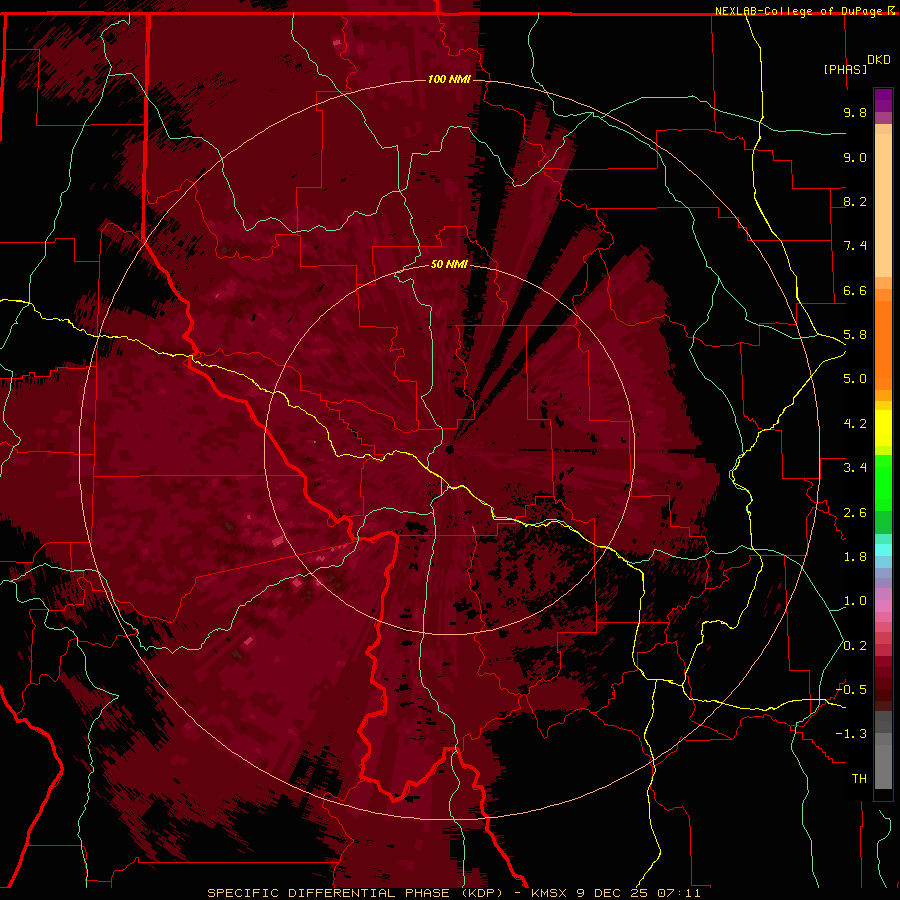Click the 5.0 color scale value

(x=855, y=379)
